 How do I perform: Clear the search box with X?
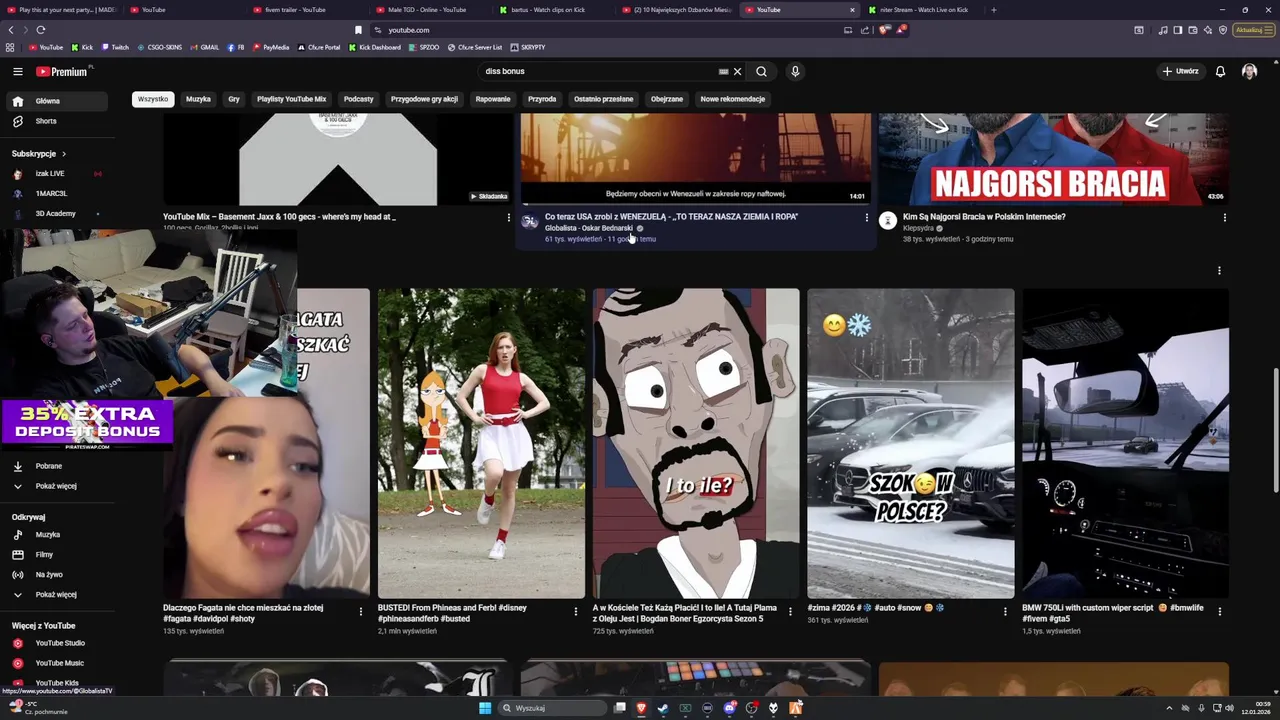click(737, 71)
